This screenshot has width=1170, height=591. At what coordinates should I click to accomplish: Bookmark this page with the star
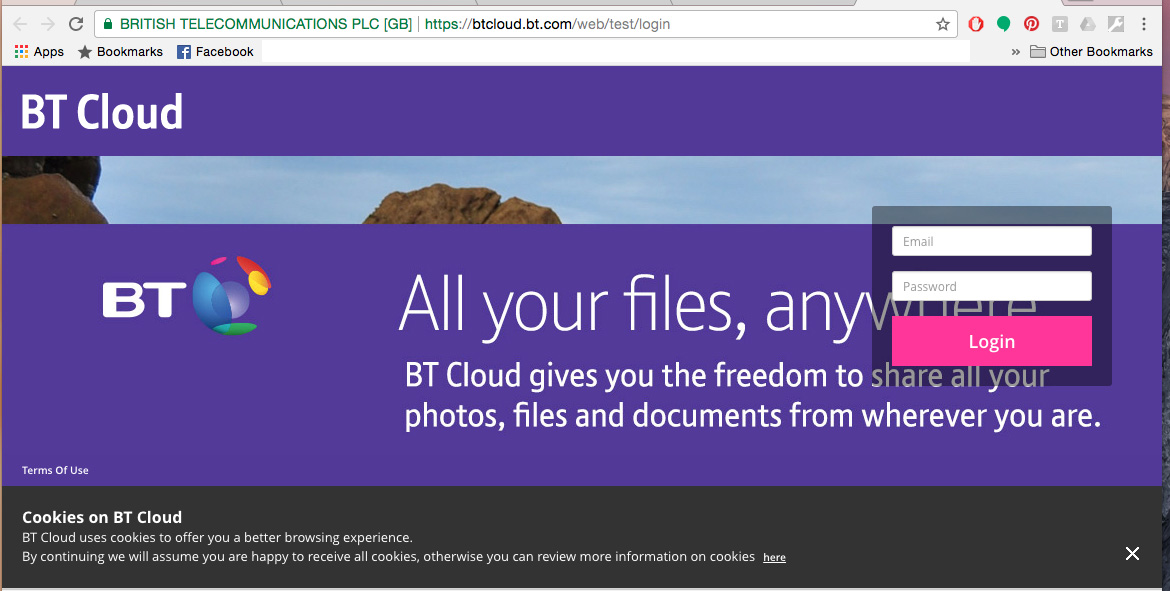coord(942,23)
